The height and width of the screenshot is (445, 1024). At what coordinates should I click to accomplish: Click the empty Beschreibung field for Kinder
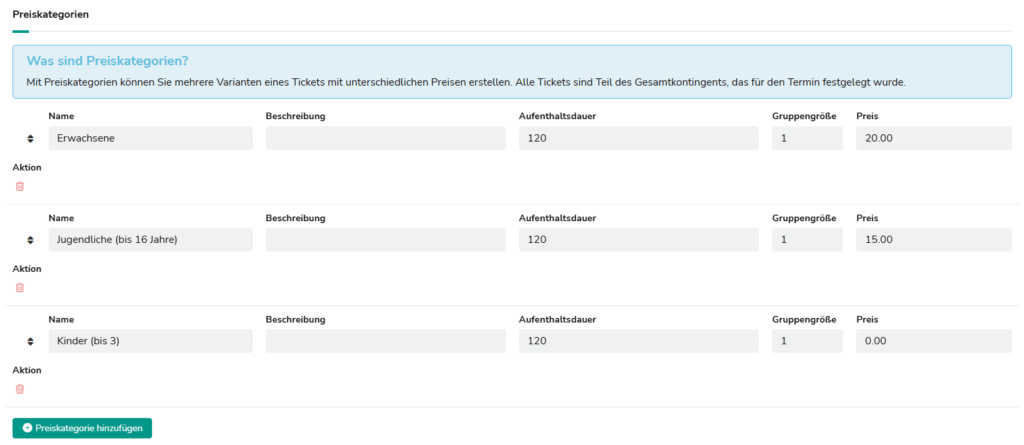click(x=385, y=342)
